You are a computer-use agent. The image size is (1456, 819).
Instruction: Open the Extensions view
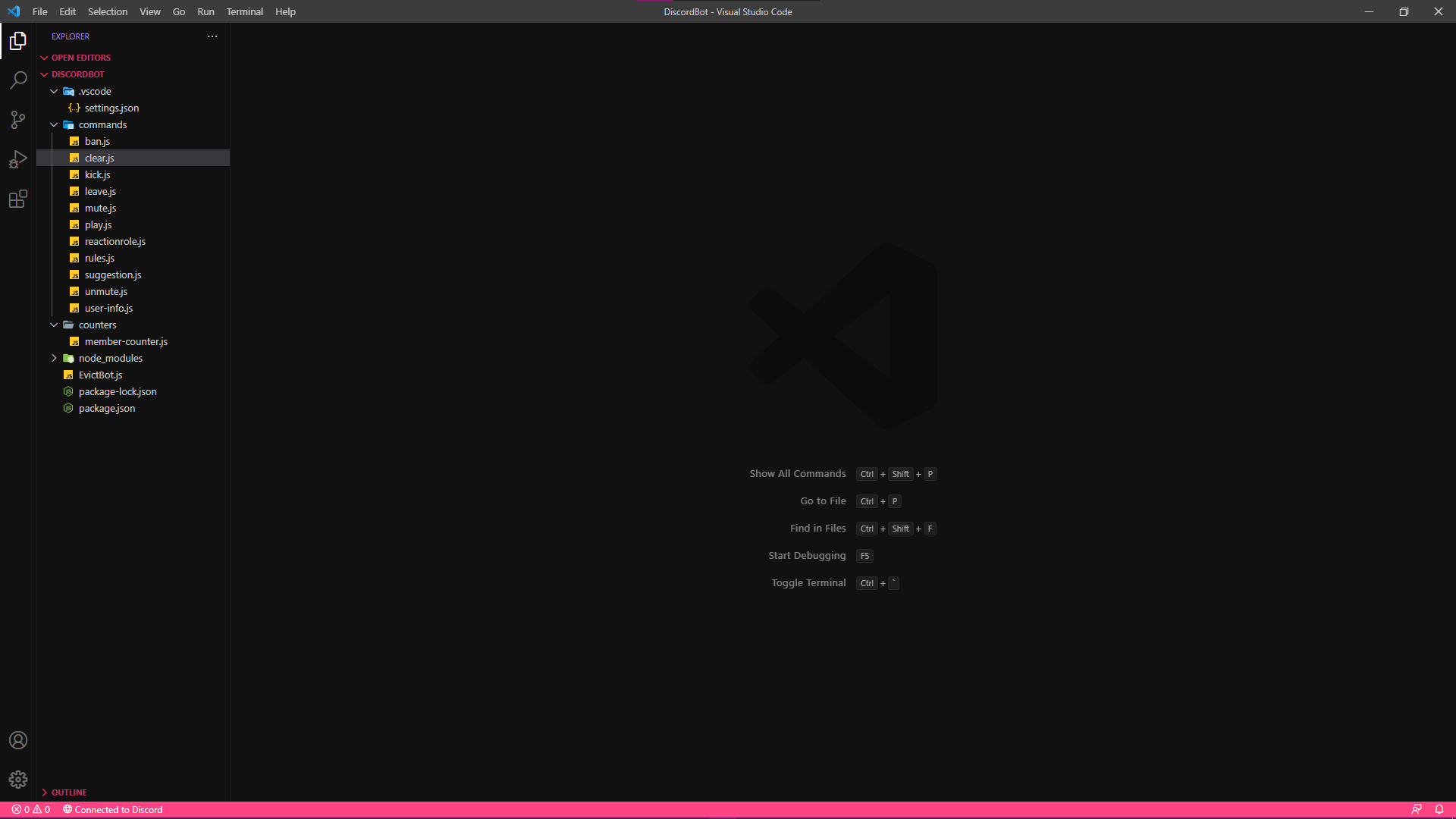click(18, 199)
